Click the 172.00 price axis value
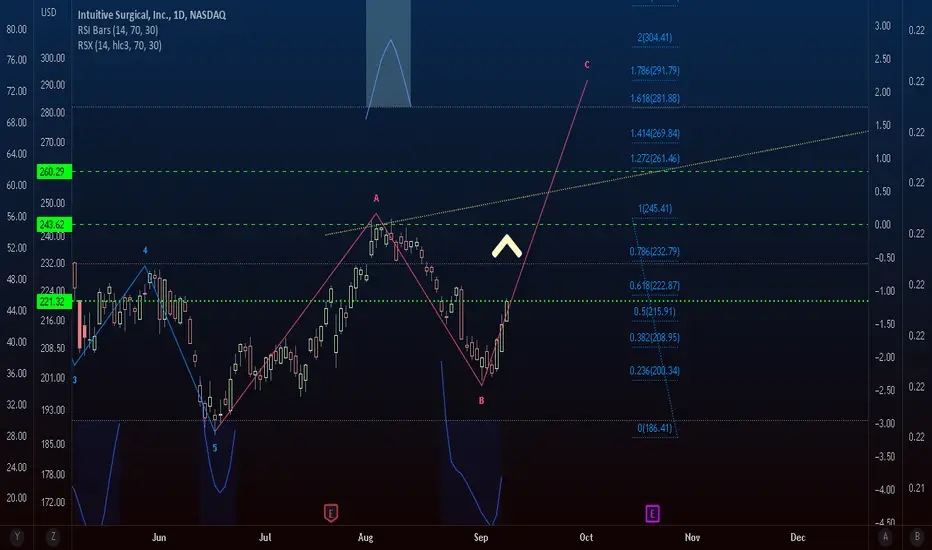The image size is (932, 550). tap(53, 502)
